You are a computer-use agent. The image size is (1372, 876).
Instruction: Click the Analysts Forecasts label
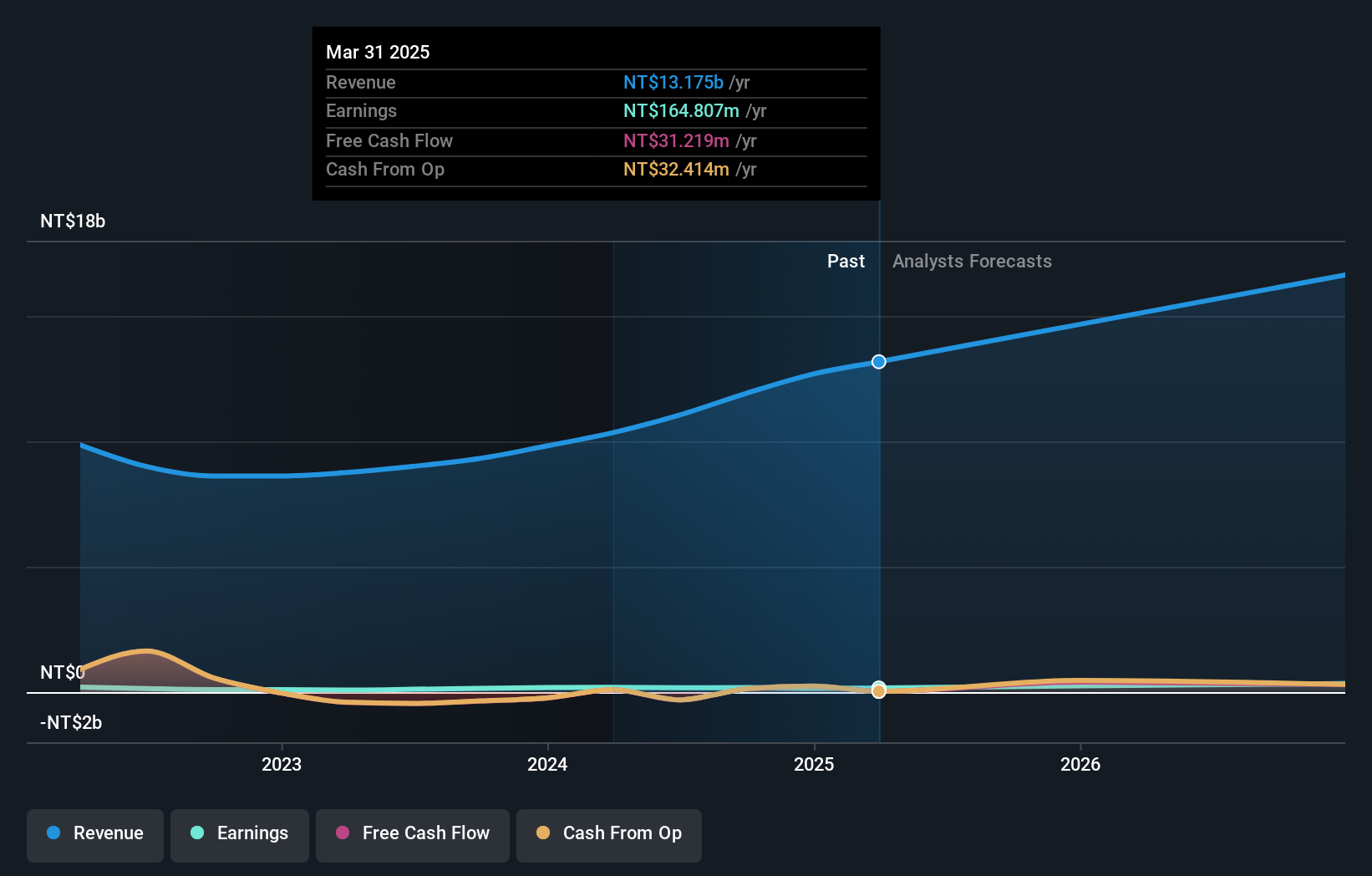972,261
